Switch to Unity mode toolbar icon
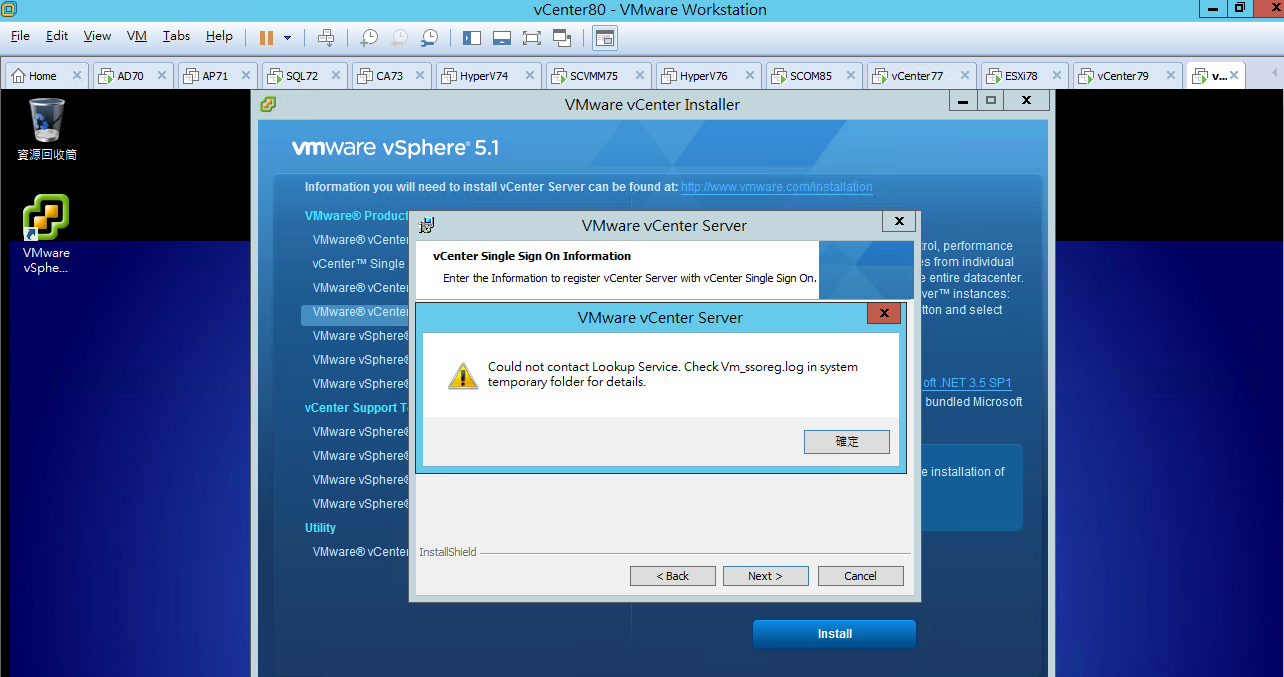Screen dimensions: 1284x677 click(x=562, y=37)
